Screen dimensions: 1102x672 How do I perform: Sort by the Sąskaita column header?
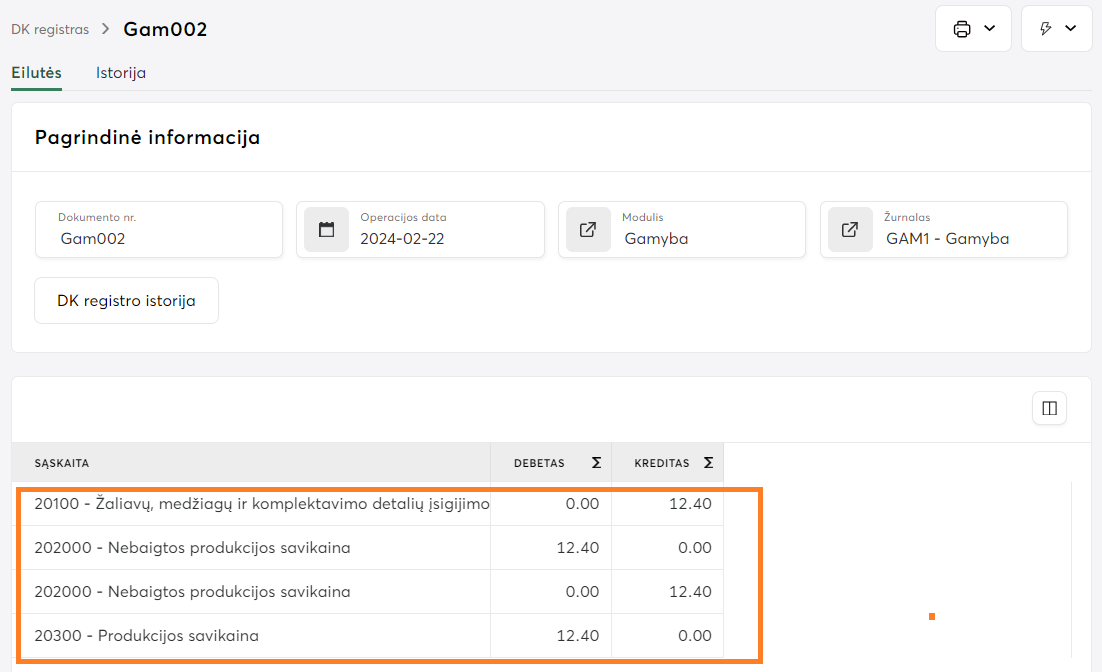coord(62,463)
